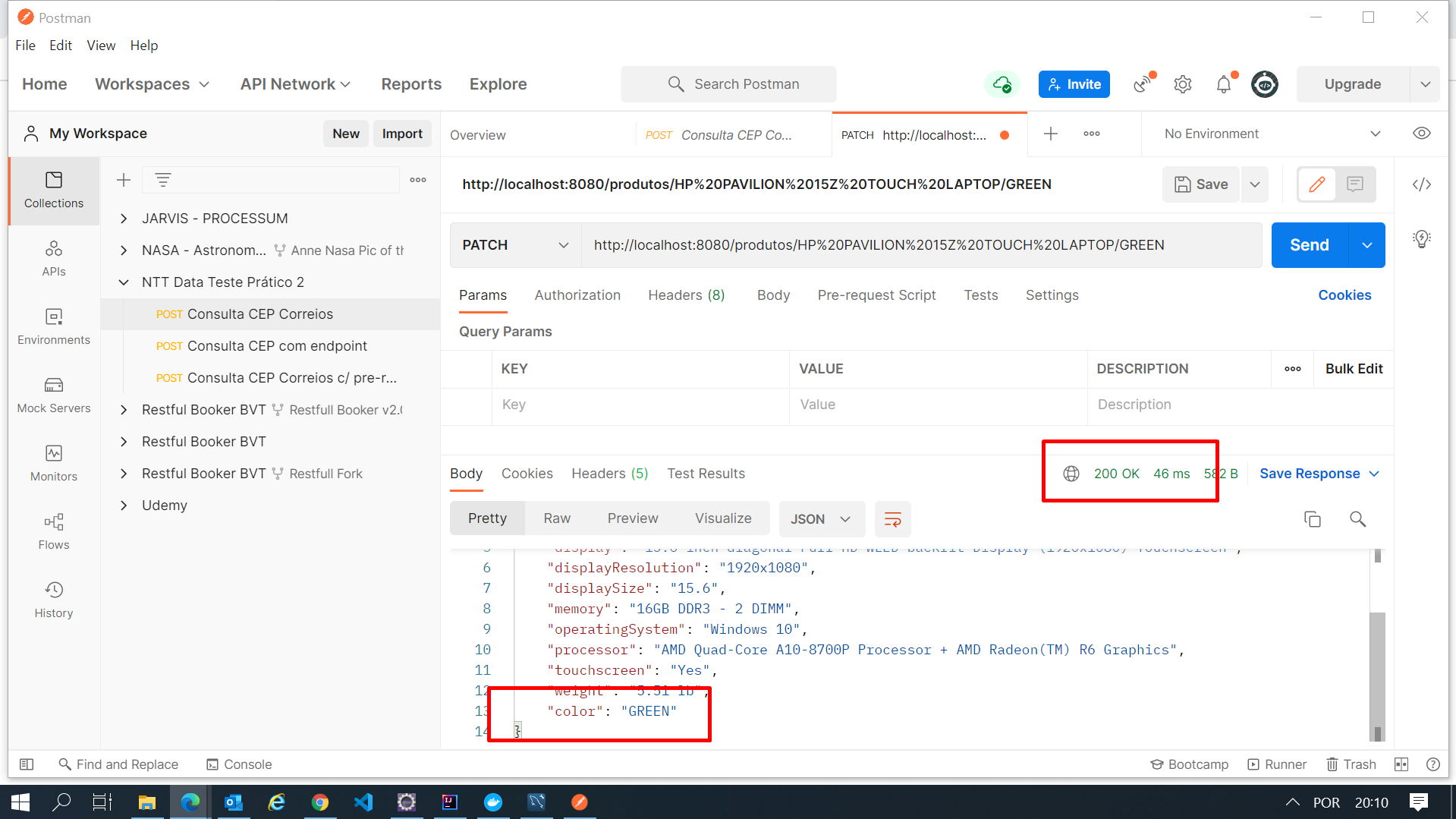Open the Flows panel

(53, 531)
